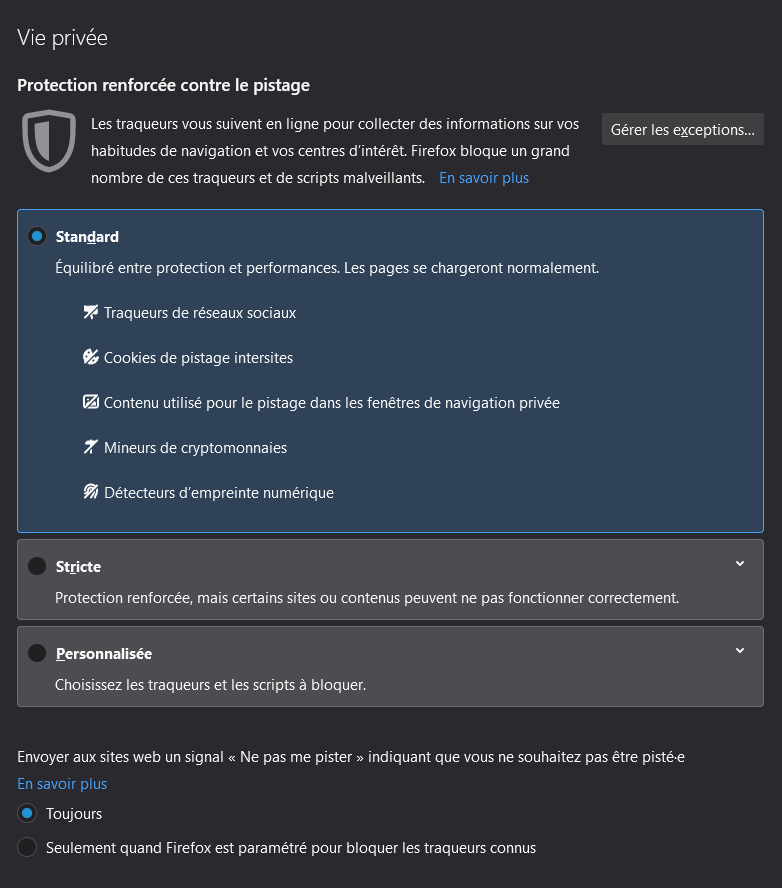Expand the Personnalisée section chevron
The height and width of the screenshot is (888, 782).
point(740,651)
